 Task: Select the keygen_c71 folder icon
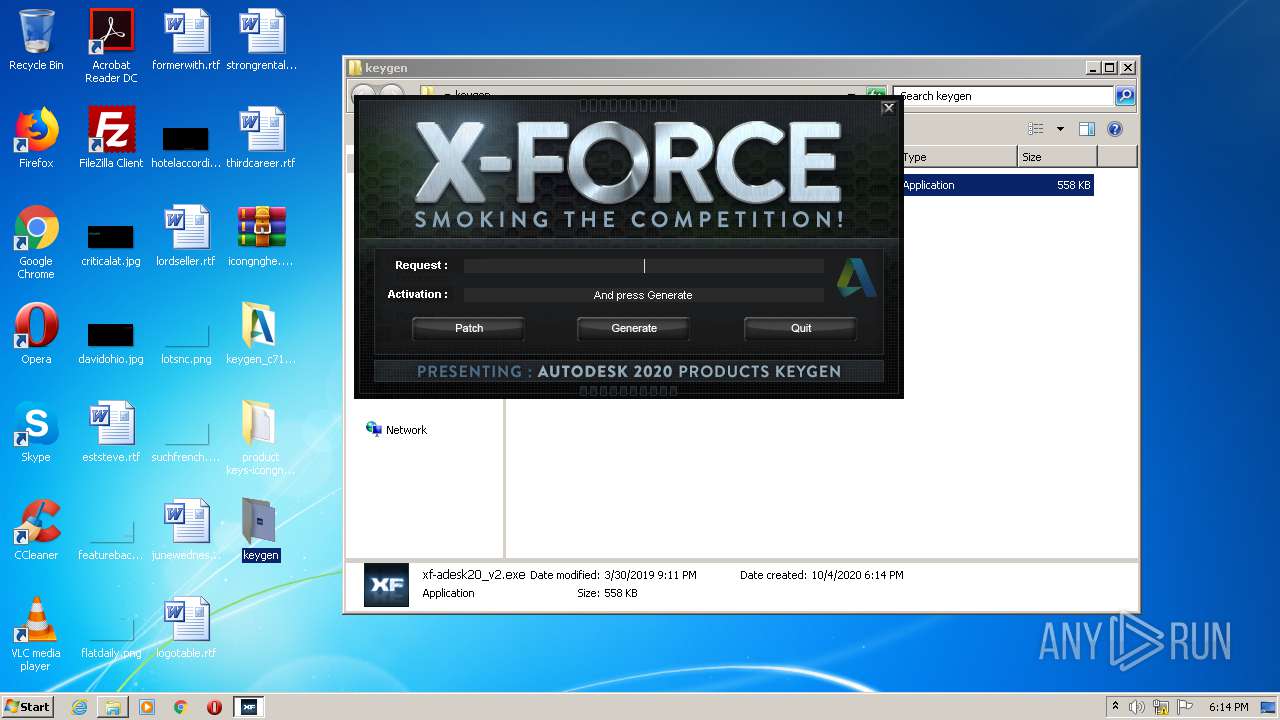coord(261,334)
